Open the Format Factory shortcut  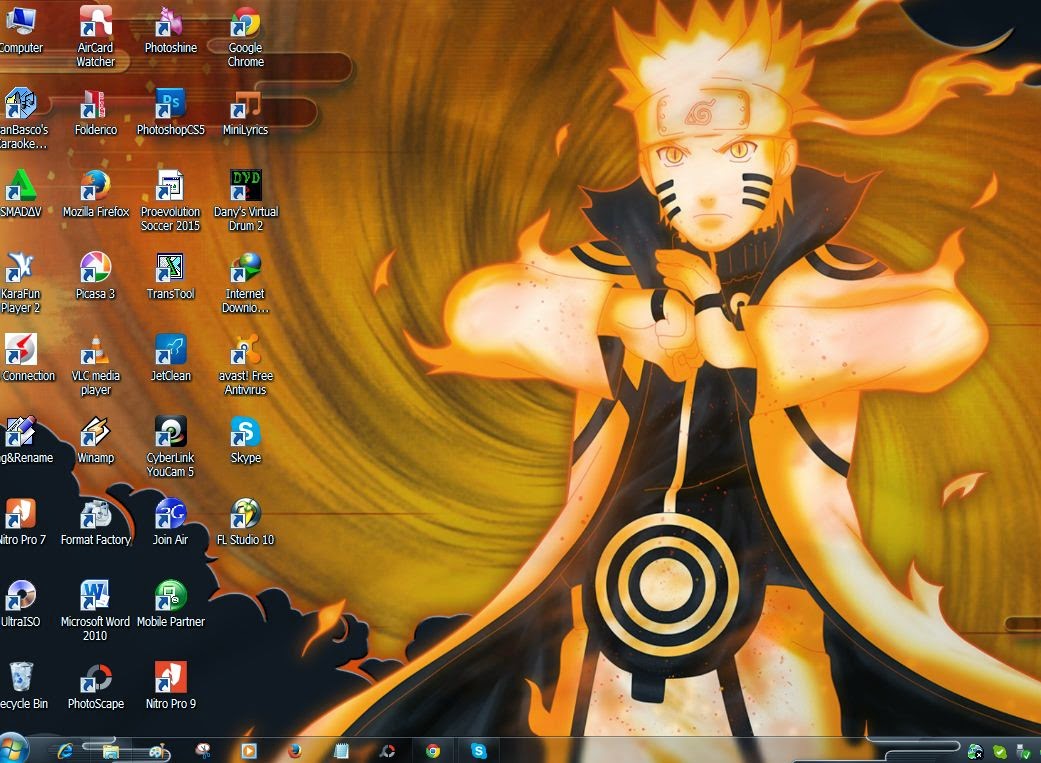[96, 521]
